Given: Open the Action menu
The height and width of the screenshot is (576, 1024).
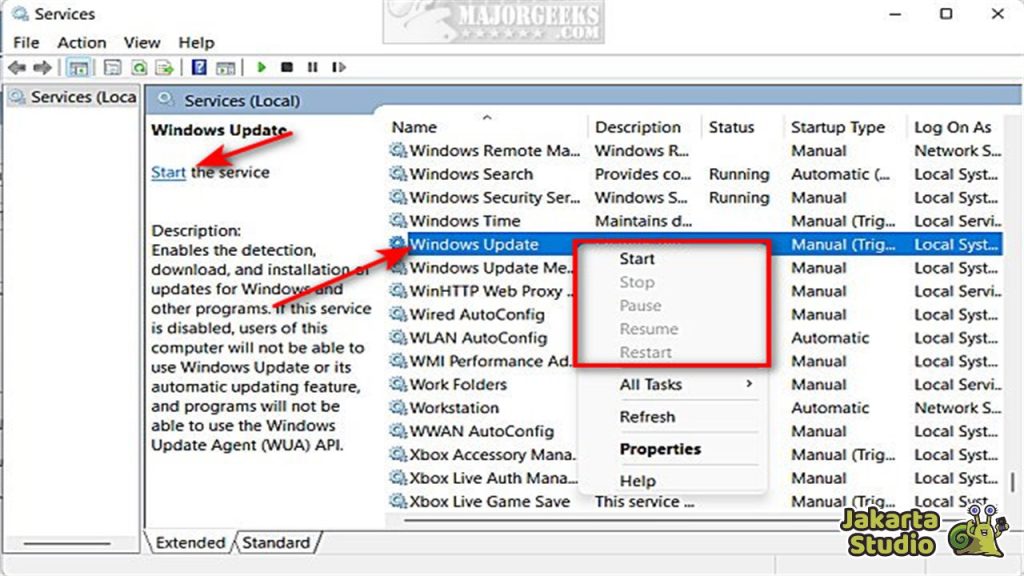Looking at the screenshot, I should tap(82, 42).
